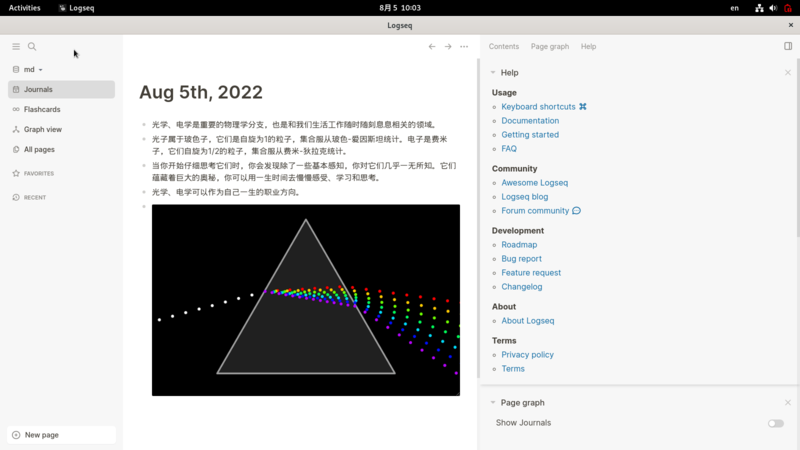Image resolution: width=800 pixels, height=450 pixels.
Task: Toggle the Show Journals switch
Action: pos(775,423)
